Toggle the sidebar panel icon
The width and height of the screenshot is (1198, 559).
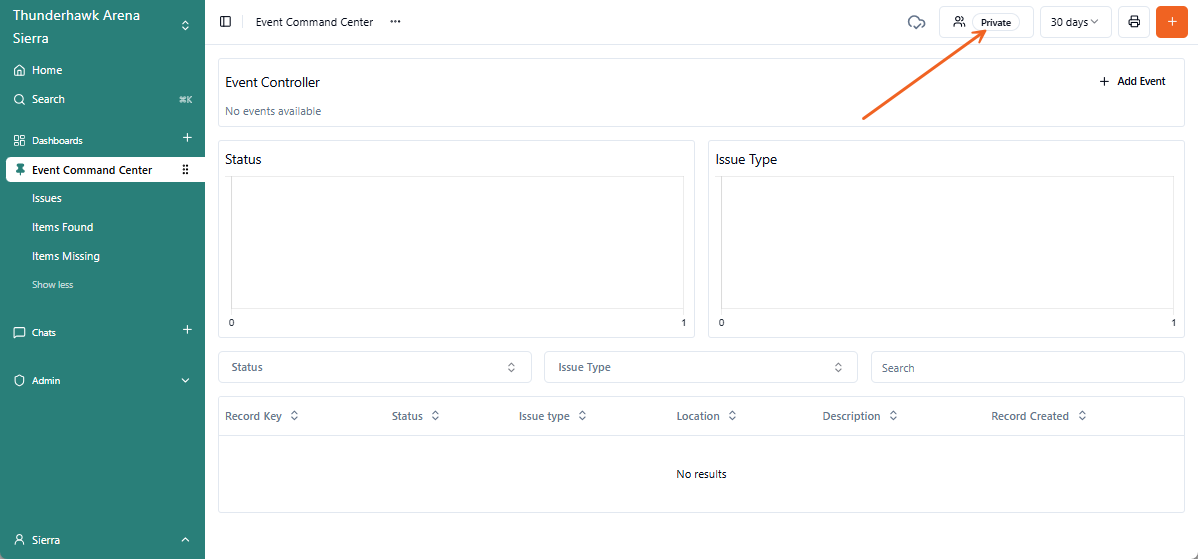point(225,22)
